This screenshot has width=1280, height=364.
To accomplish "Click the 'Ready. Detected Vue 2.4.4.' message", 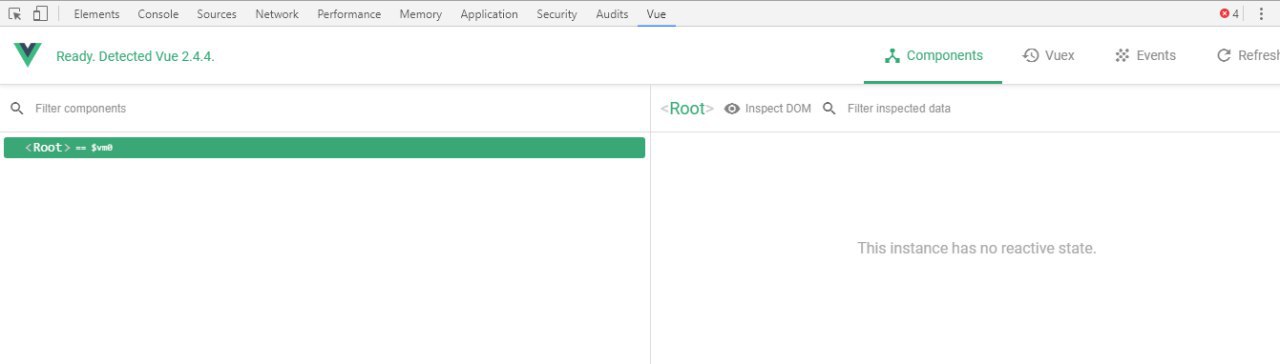I will (x=135, y=57).
